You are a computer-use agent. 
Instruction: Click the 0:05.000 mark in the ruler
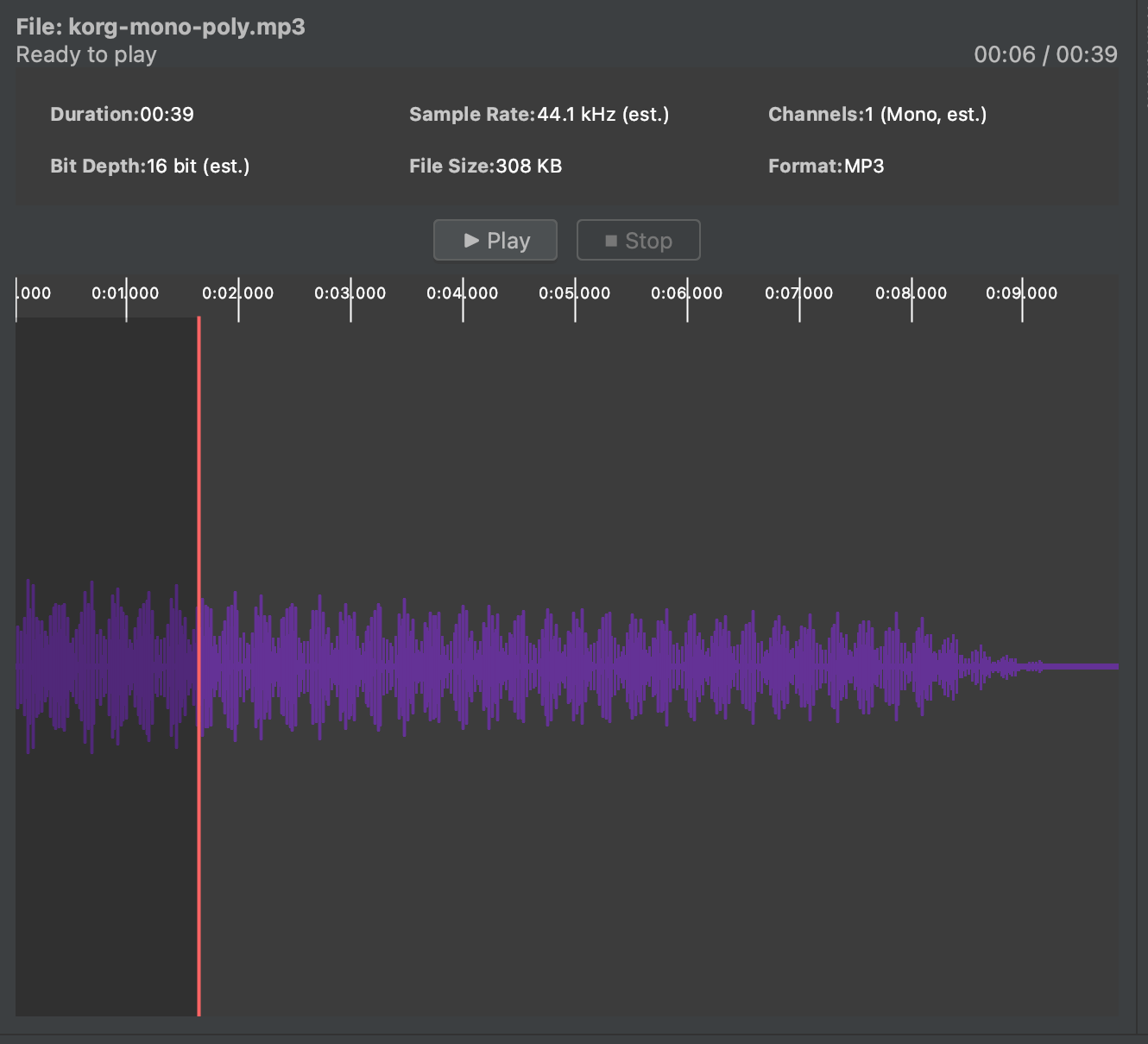tap(575, 293)
